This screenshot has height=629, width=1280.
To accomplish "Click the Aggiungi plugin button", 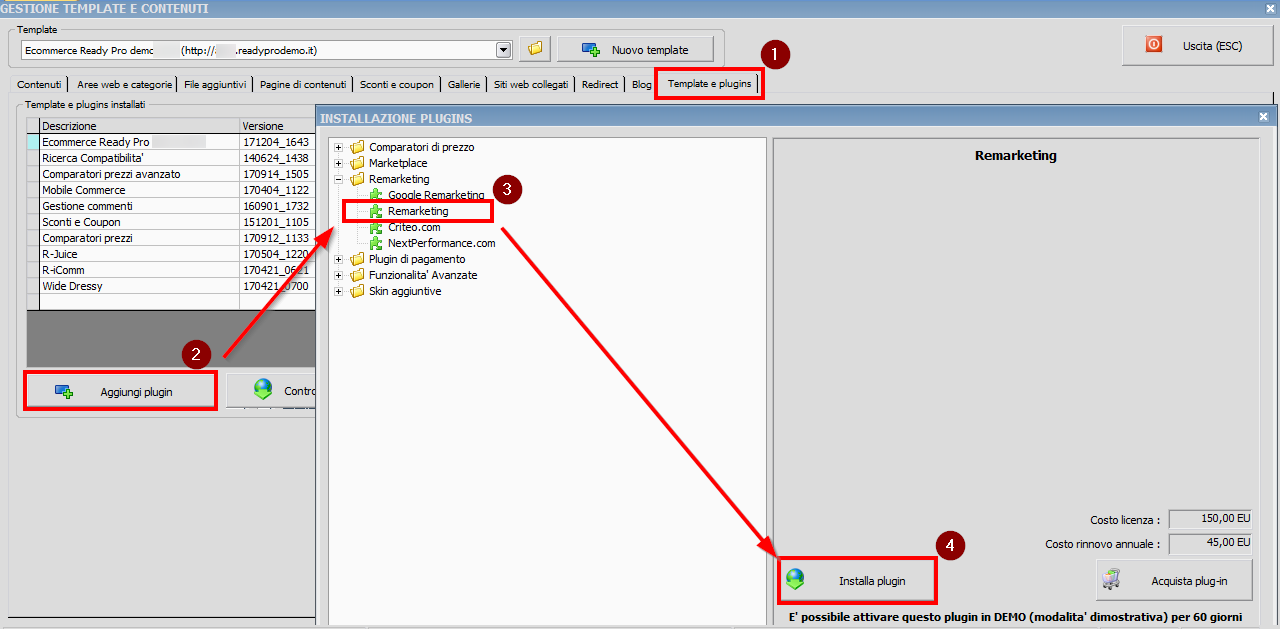I will (120, 391).
